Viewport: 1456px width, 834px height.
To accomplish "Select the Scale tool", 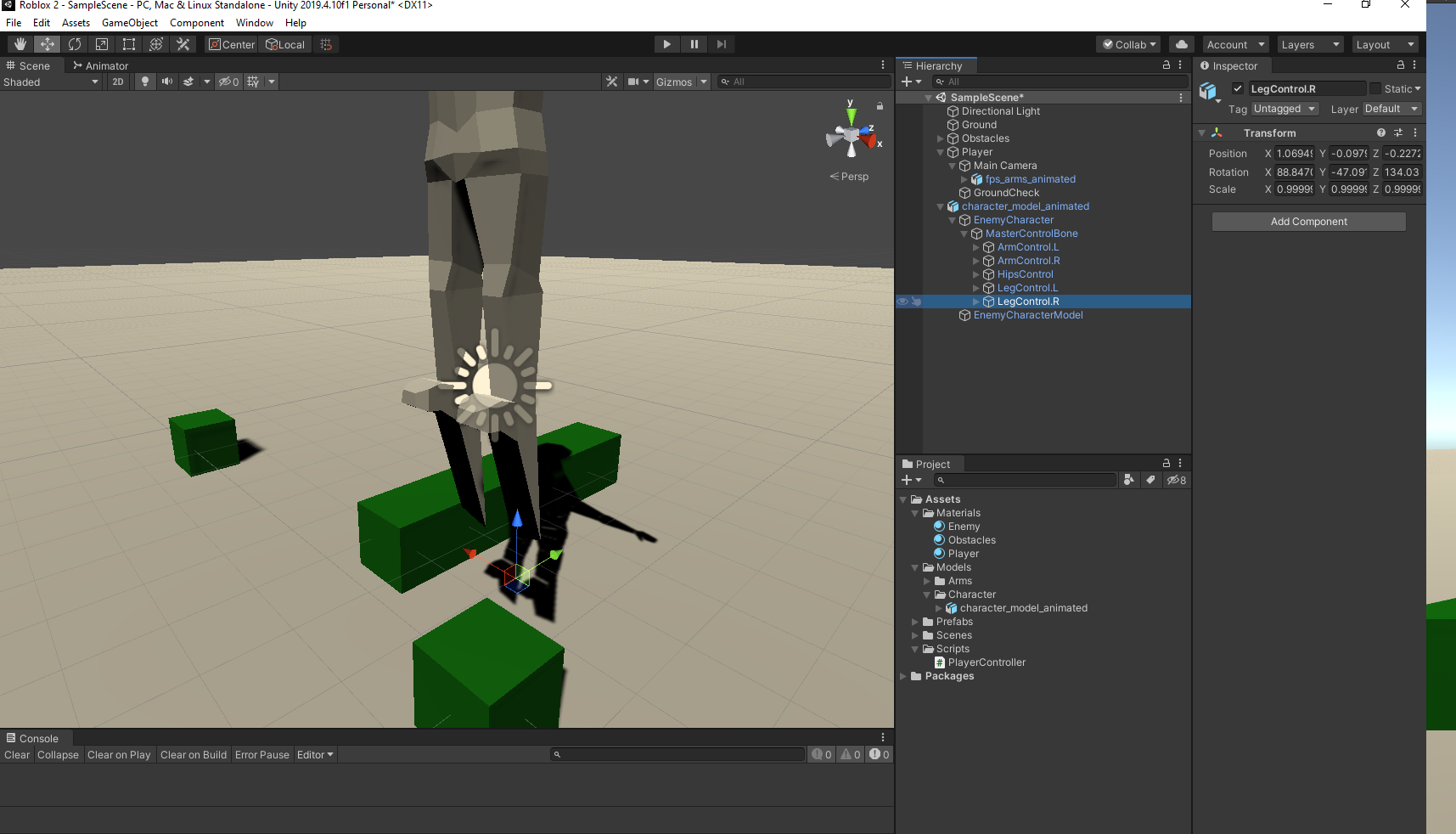I will coord(102,44).
